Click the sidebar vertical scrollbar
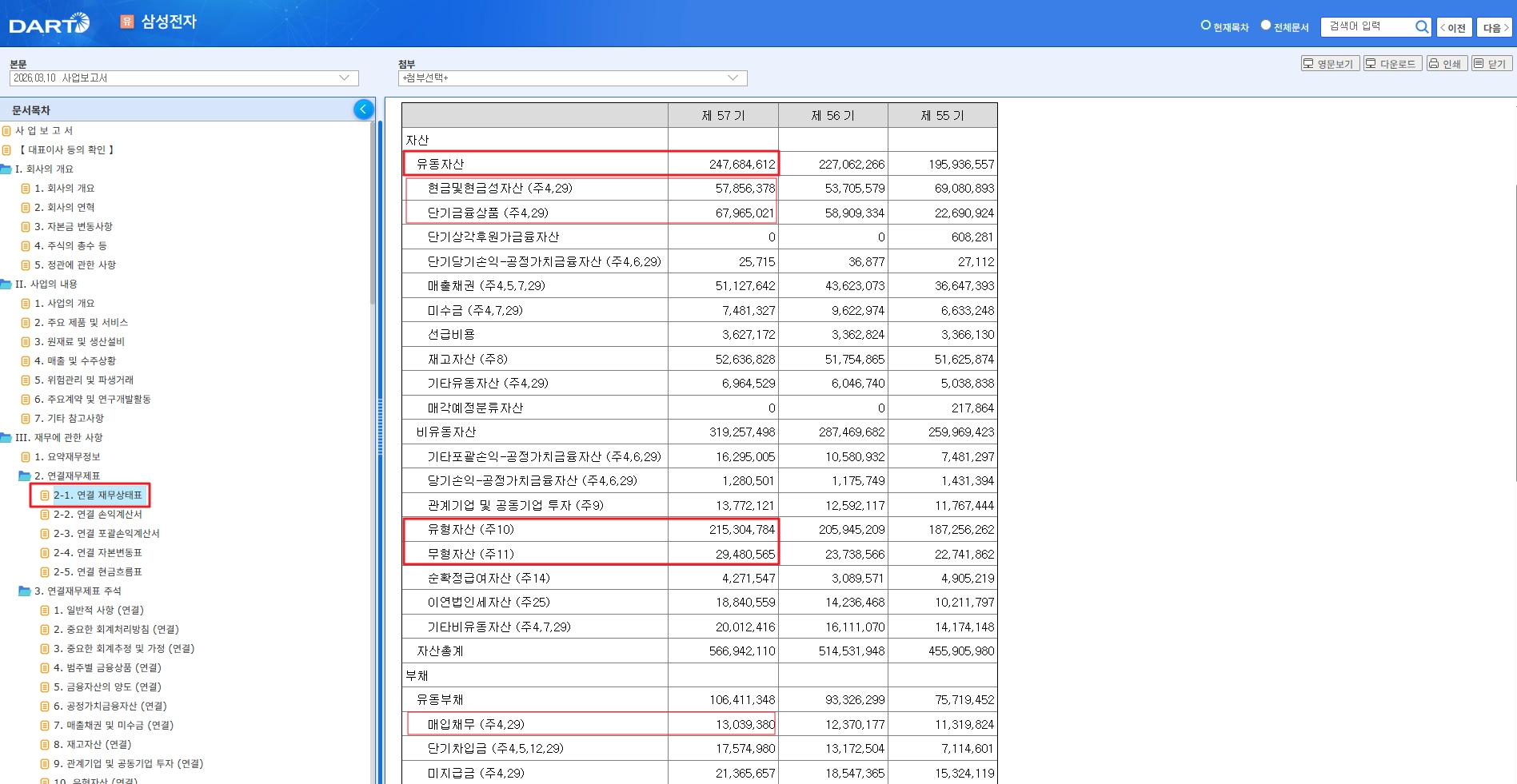The image size is (1517, 784). 373,240
